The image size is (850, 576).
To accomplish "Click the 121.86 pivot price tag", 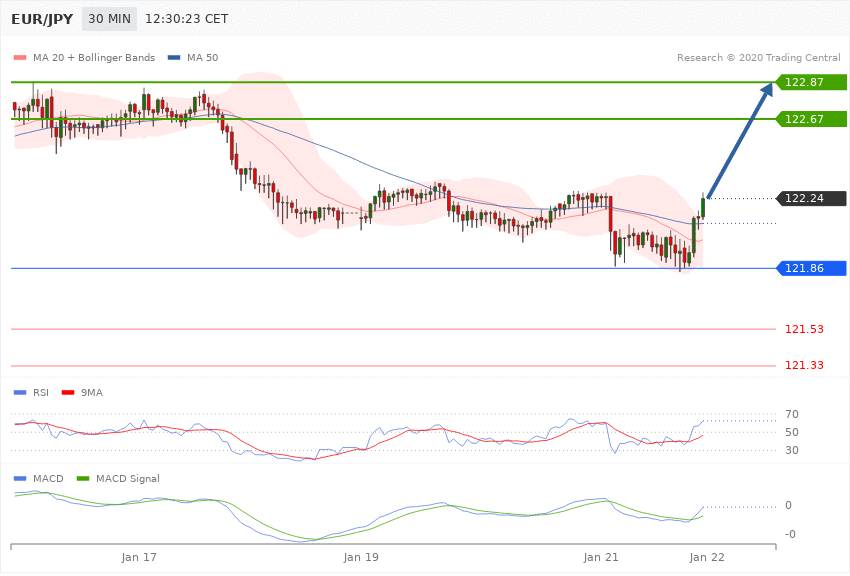I will 810,268.
